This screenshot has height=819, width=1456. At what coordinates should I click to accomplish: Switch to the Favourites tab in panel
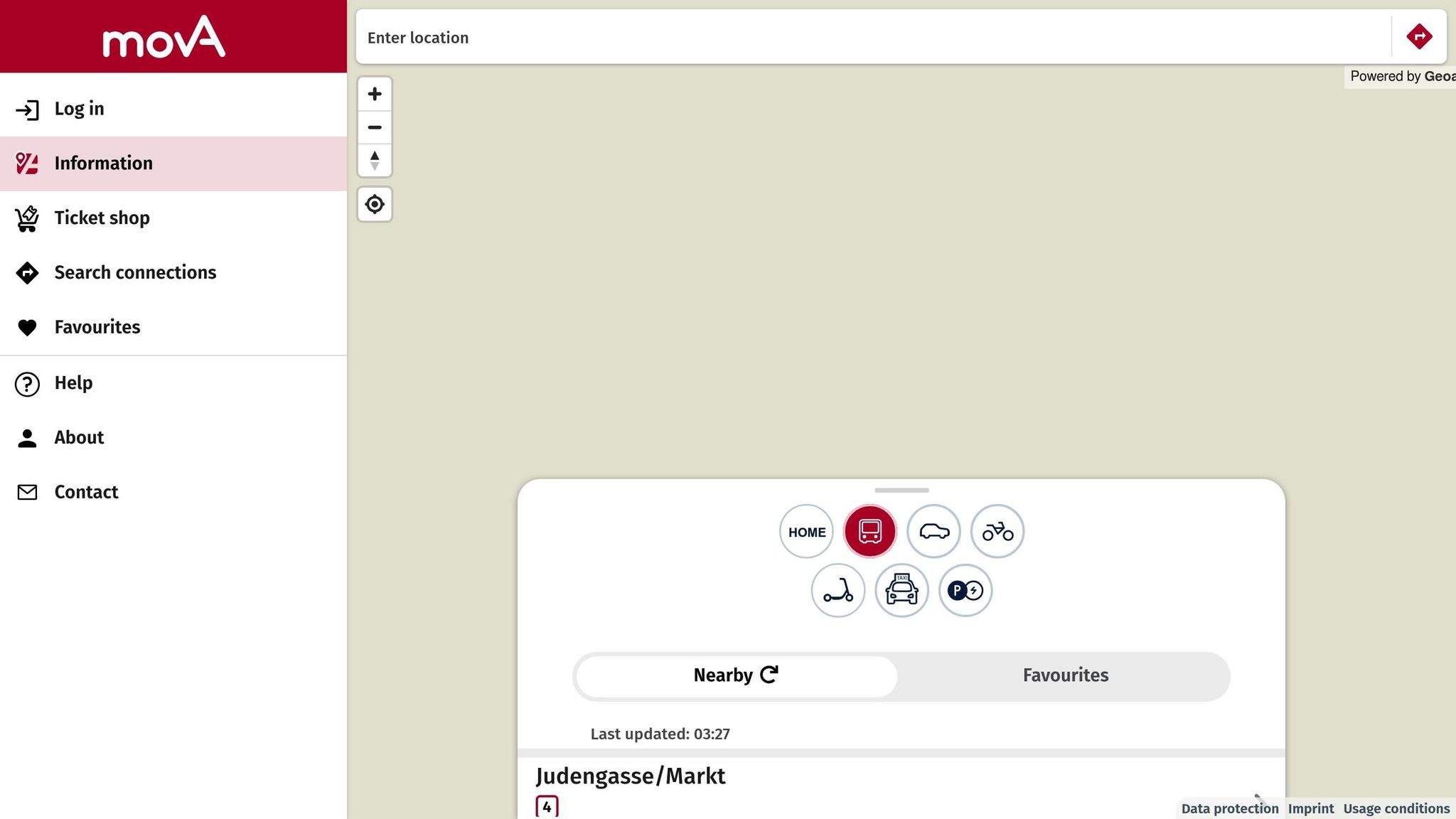(1065, 675)
